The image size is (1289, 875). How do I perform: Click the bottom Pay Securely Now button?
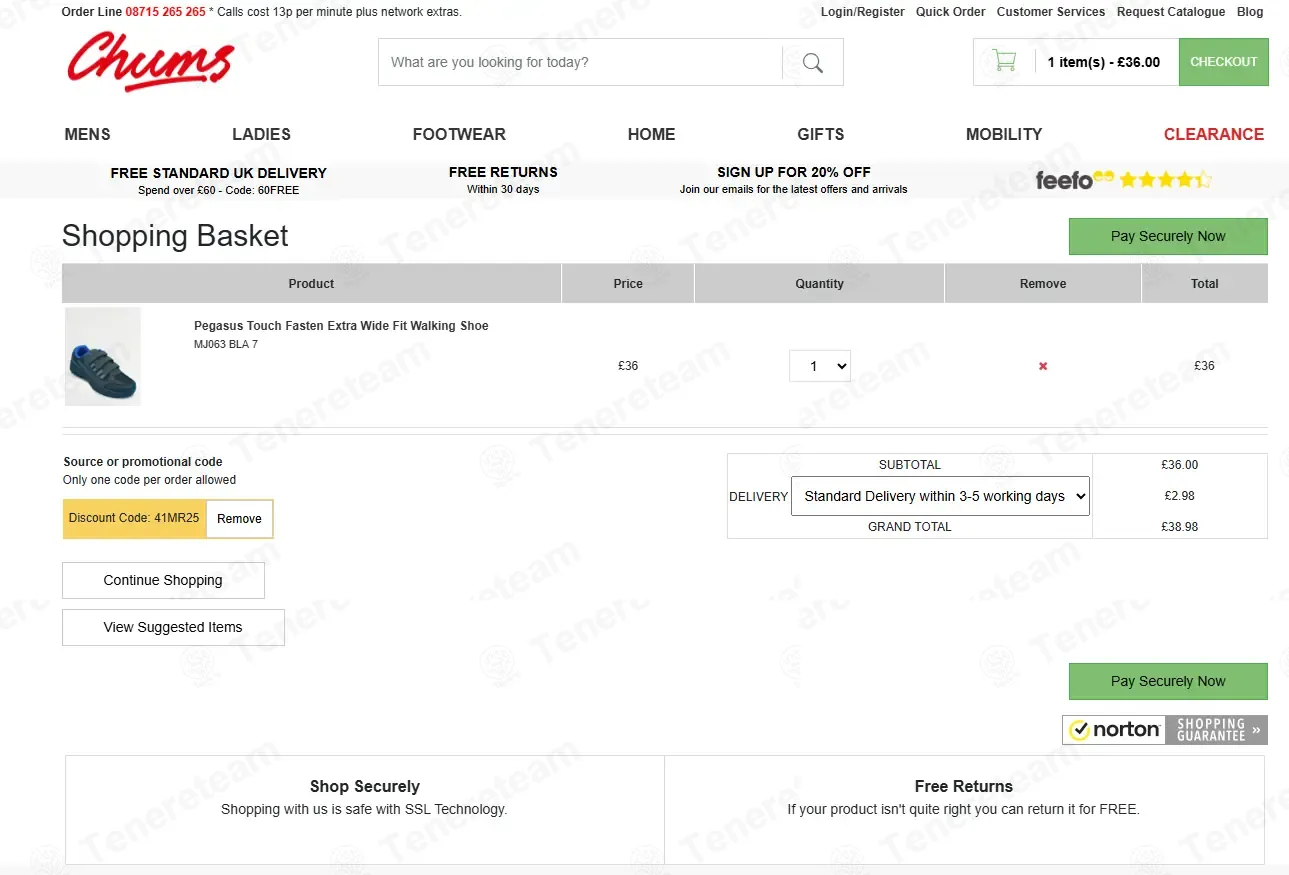tap(1168, 682)
